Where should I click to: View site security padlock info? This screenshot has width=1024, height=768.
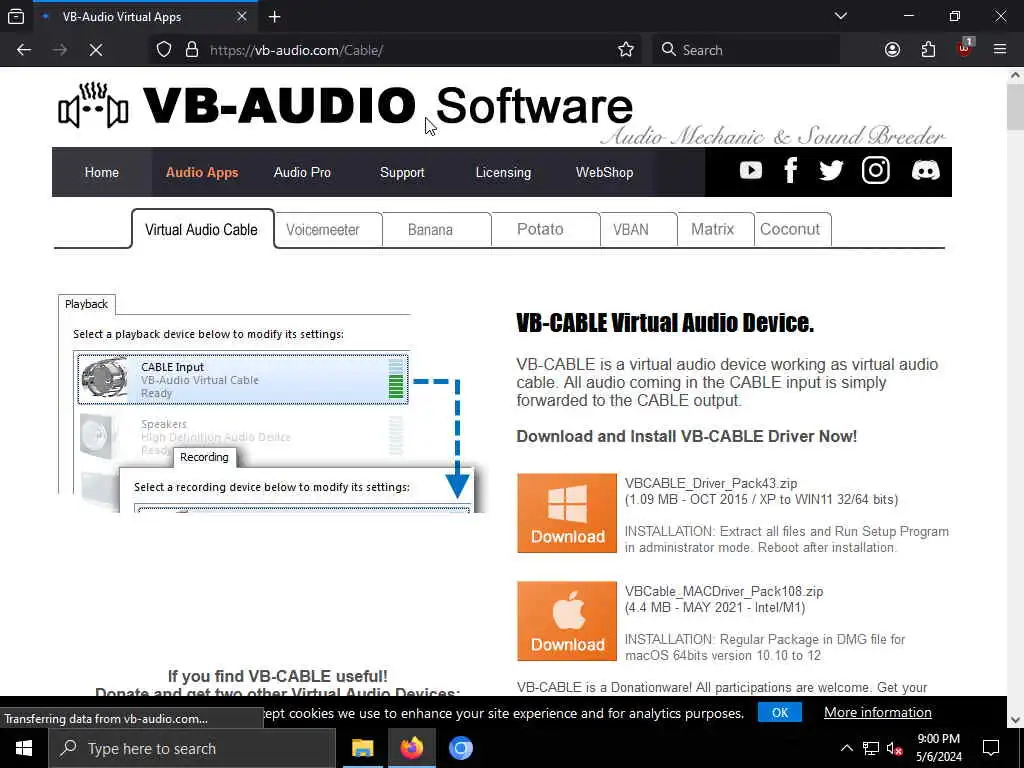[192, 50]
